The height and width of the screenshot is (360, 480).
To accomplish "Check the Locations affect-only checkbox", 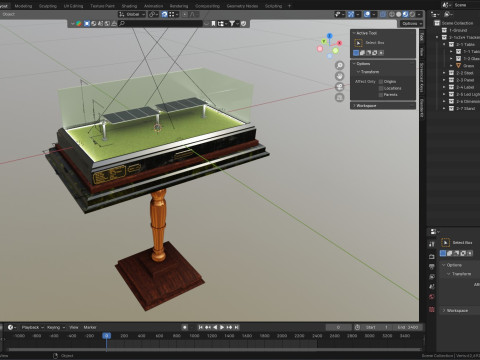I will [381, 88].
